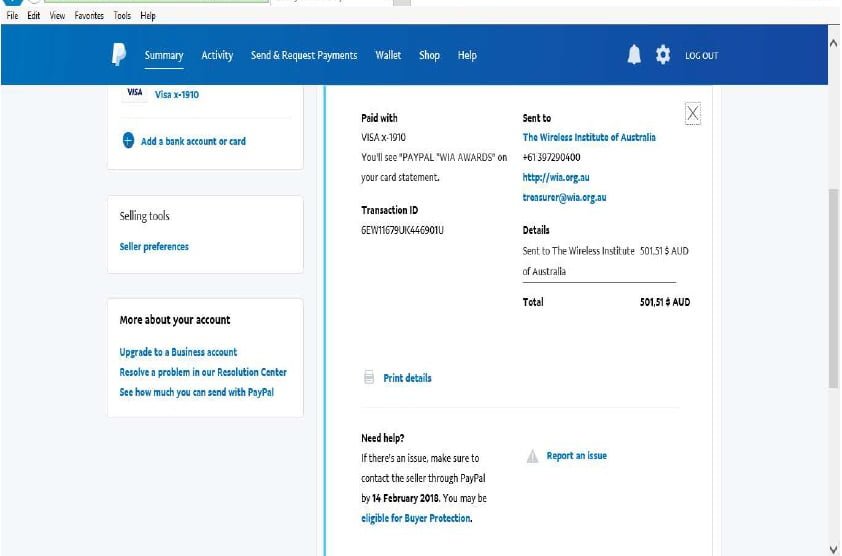Click the warning triangle icon near Report an issue
Screen dimensions: 842x556
click(532, 456)
